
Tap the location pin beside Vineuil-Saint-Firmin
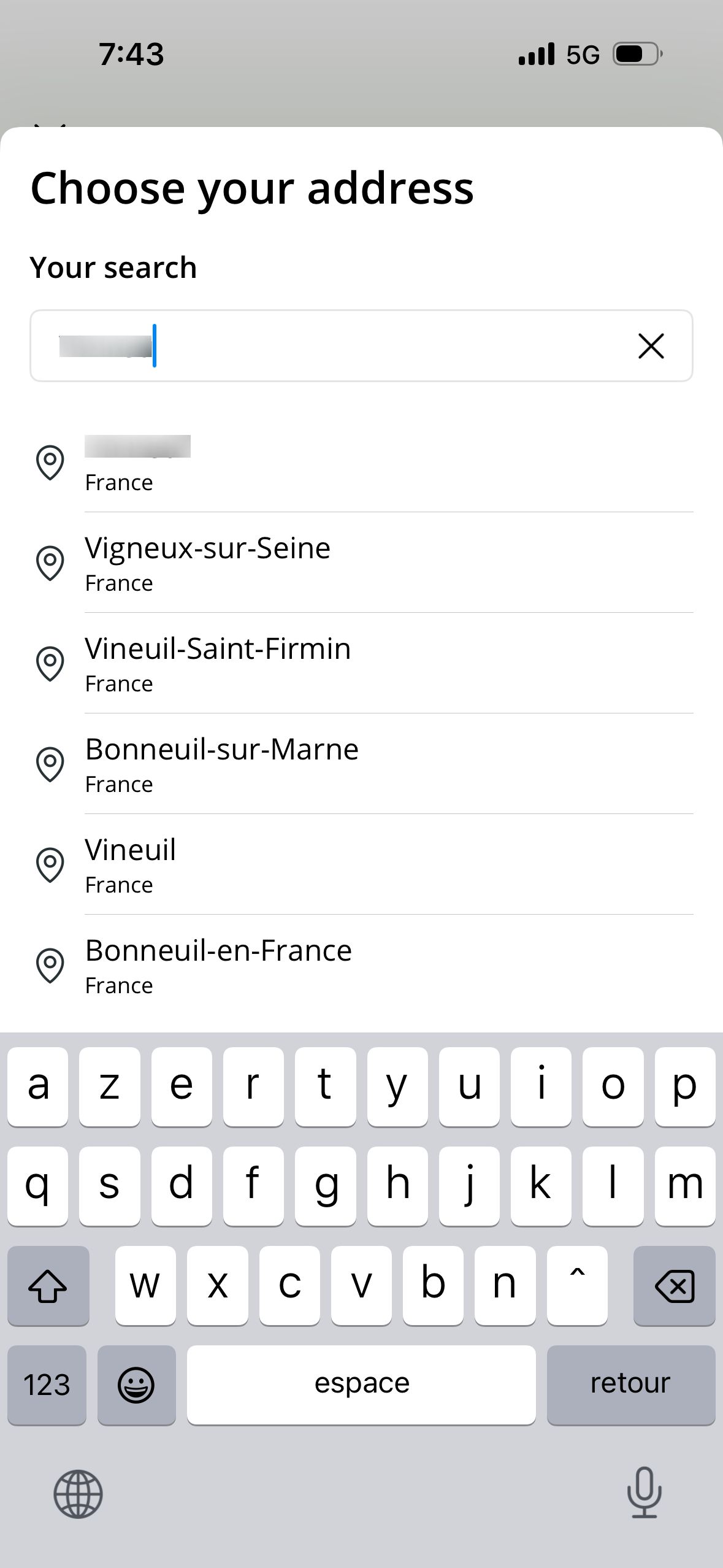[50, 663]
